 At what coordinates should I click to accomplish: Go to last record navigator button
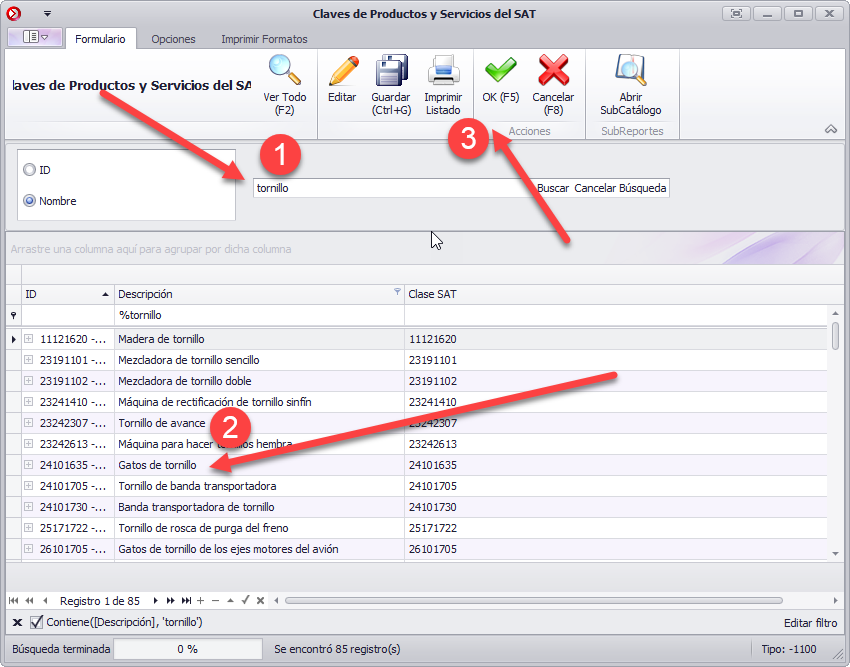186,600
